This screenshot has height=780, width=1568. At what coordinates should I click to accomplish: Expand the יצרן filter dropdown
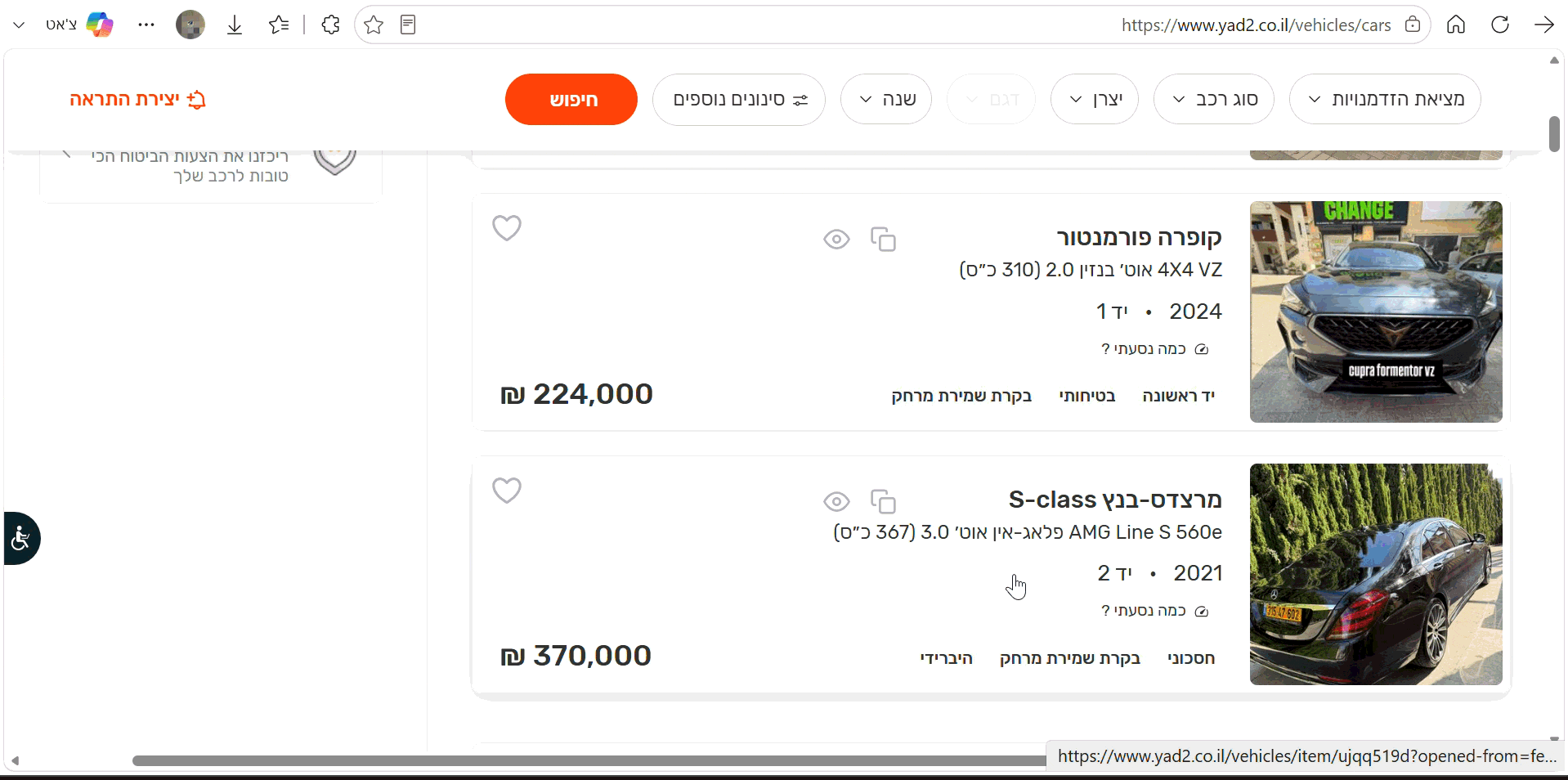[1095, 99]
